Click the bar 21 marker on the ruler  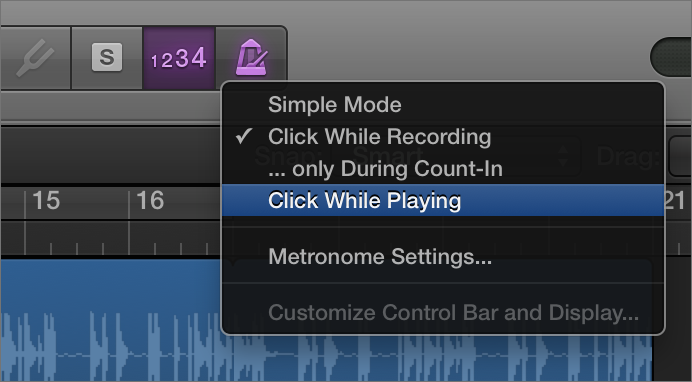[x=674, y=201]
